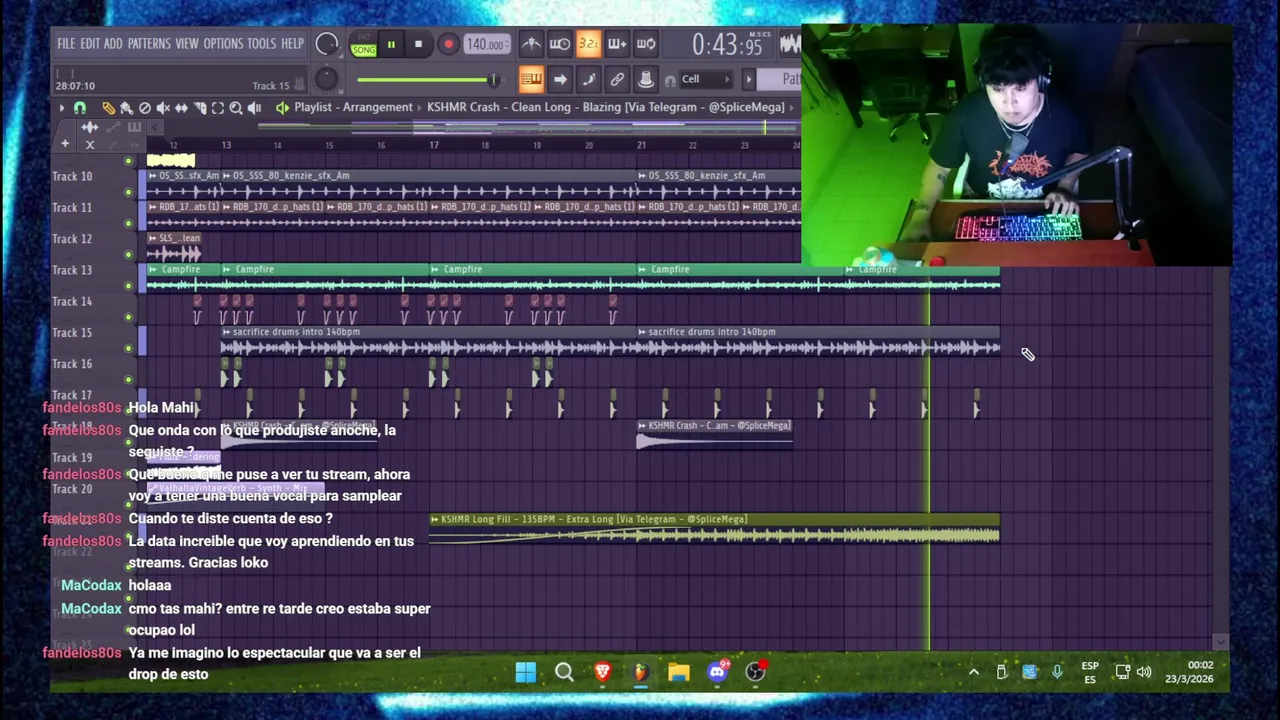Select the Mute tool in playlist toolbar
Image resolution: width=1280 pixels, height=720 pixels.
[163, 108]
